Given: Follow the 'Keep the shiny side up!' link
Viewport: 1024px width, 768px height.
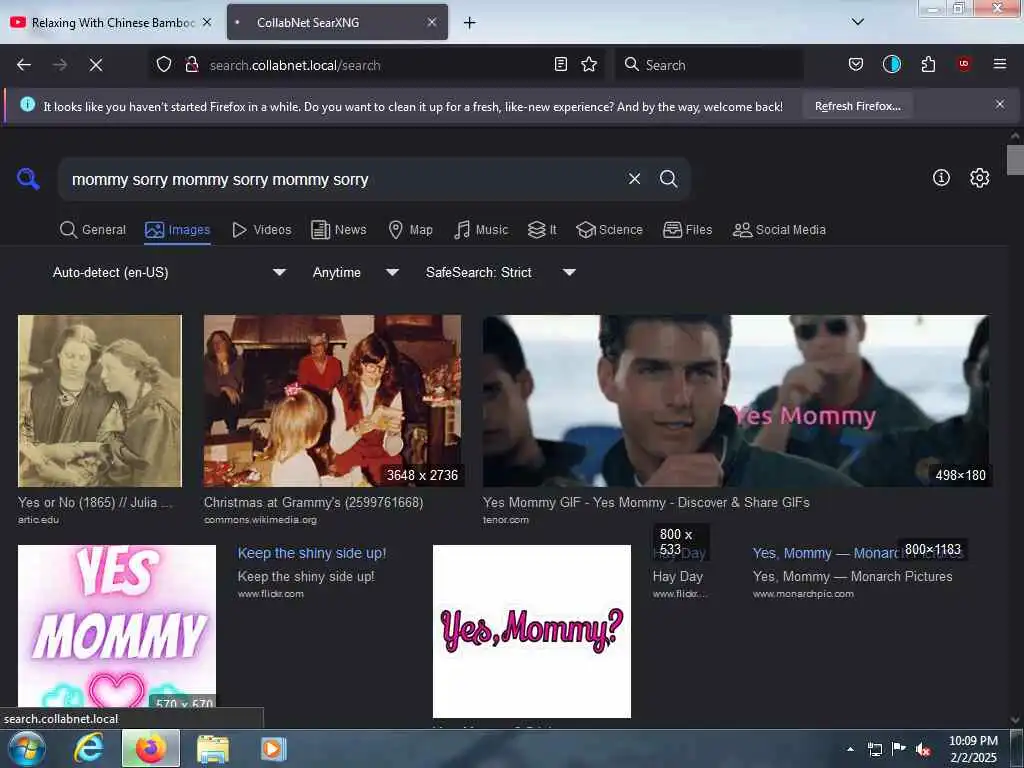Looking at the screenshot, I should point(312,553).
